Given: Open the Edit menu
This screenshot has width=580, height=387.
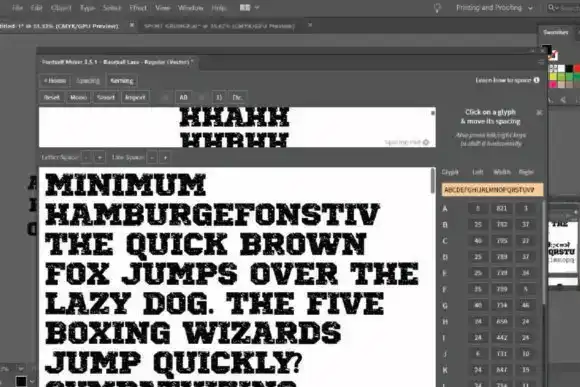Looking at the screenshot, I should [36, 7].
